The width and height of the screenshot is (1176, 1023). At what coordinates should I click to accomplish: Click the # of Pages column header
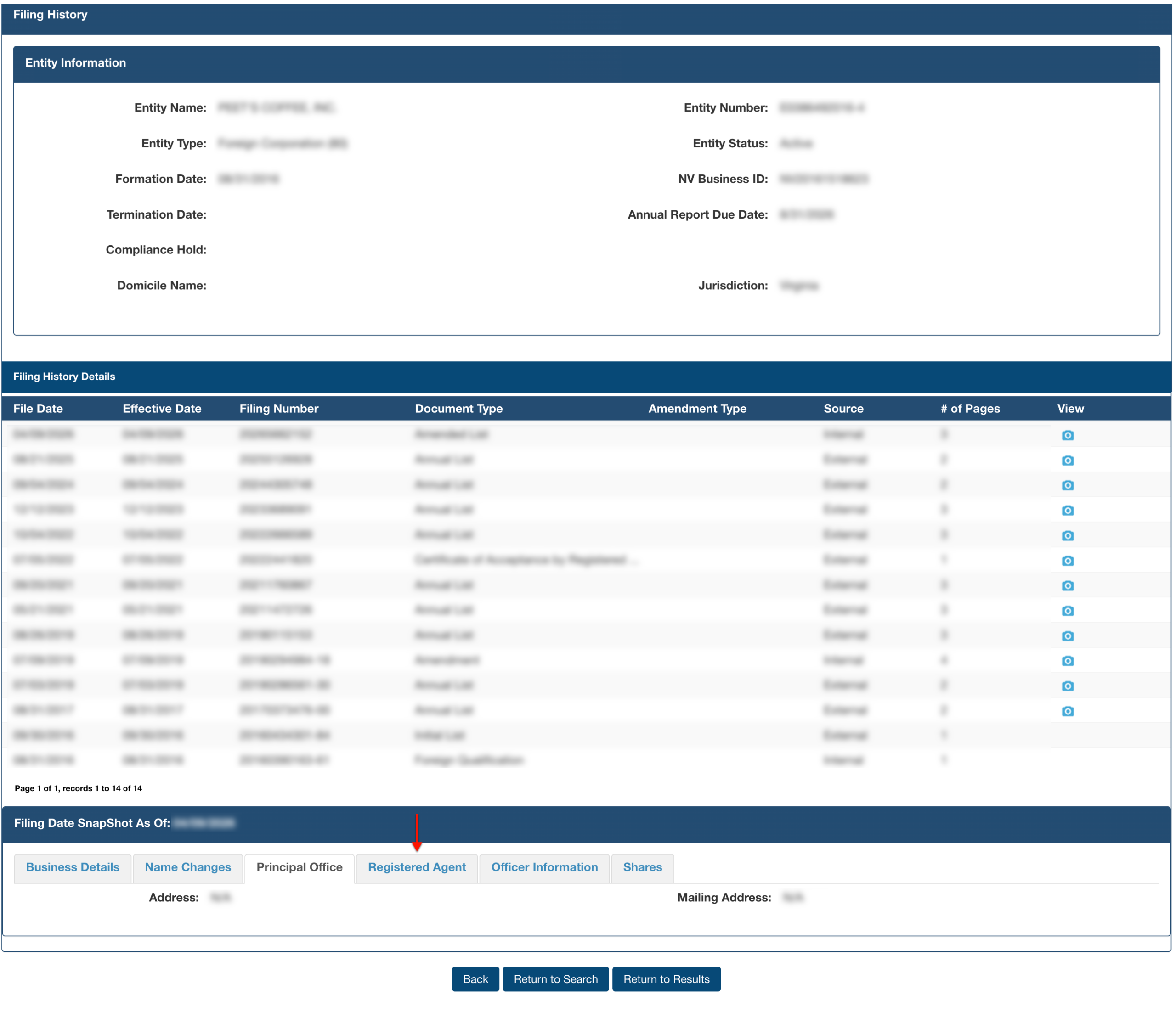click(970, 409)
